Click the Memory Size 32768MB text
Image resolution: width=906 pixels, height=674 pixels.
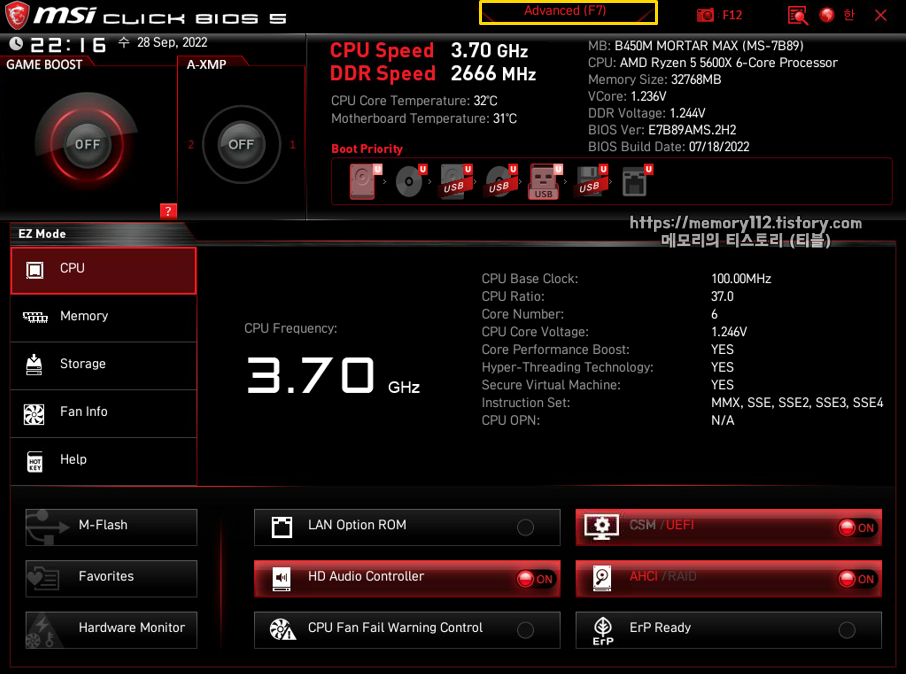click(655, 80)
